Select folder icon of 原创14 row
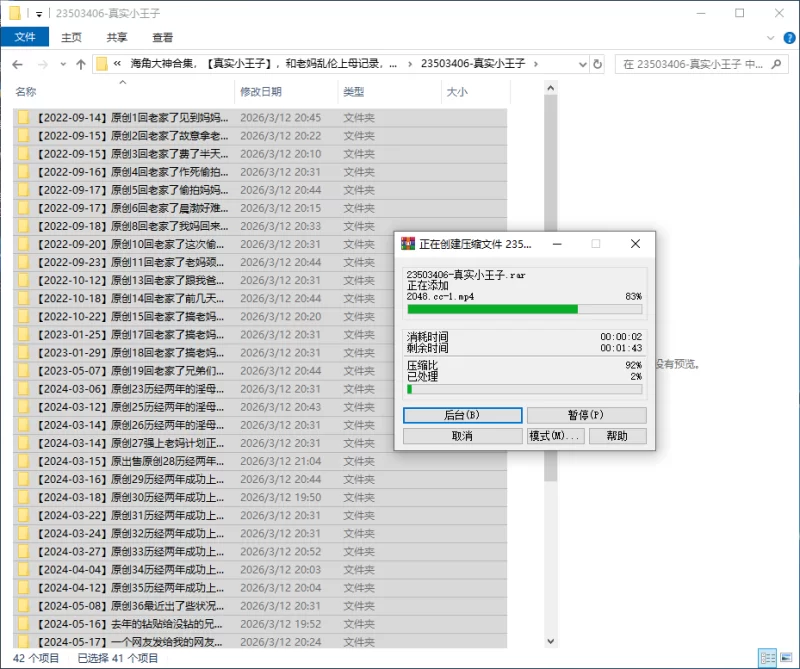Image resolution: width=800 pixels, height=669 pixels. [23, 299]
